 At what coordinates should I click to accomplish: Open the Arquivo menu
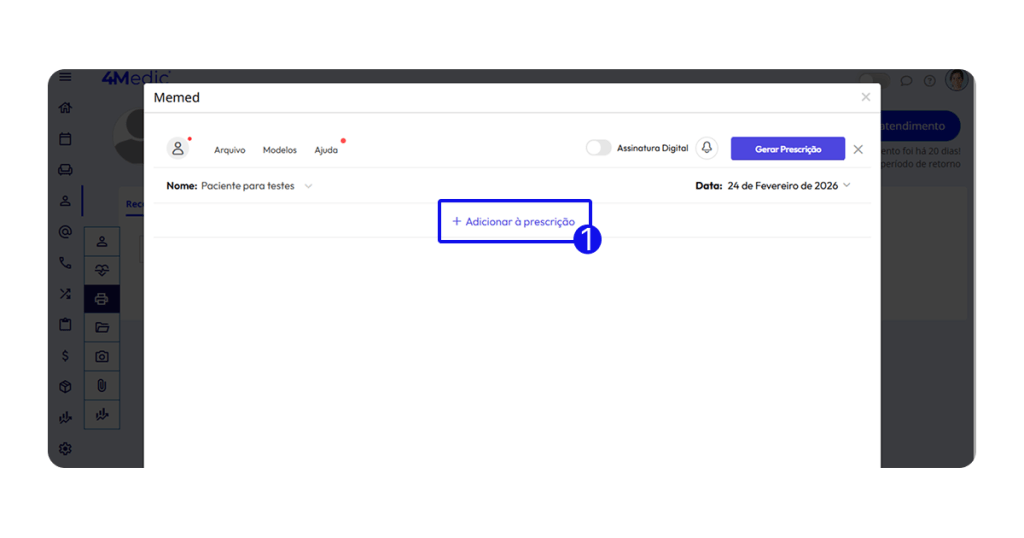229,150
